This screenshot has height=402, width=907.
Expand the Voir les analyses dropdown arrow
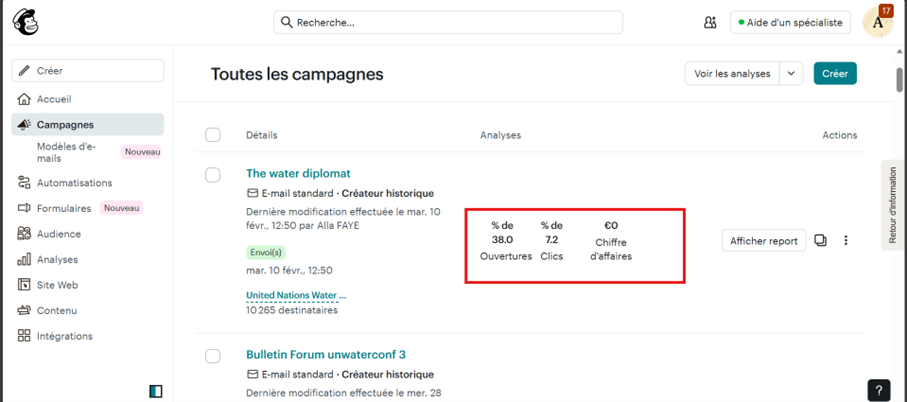791,73
